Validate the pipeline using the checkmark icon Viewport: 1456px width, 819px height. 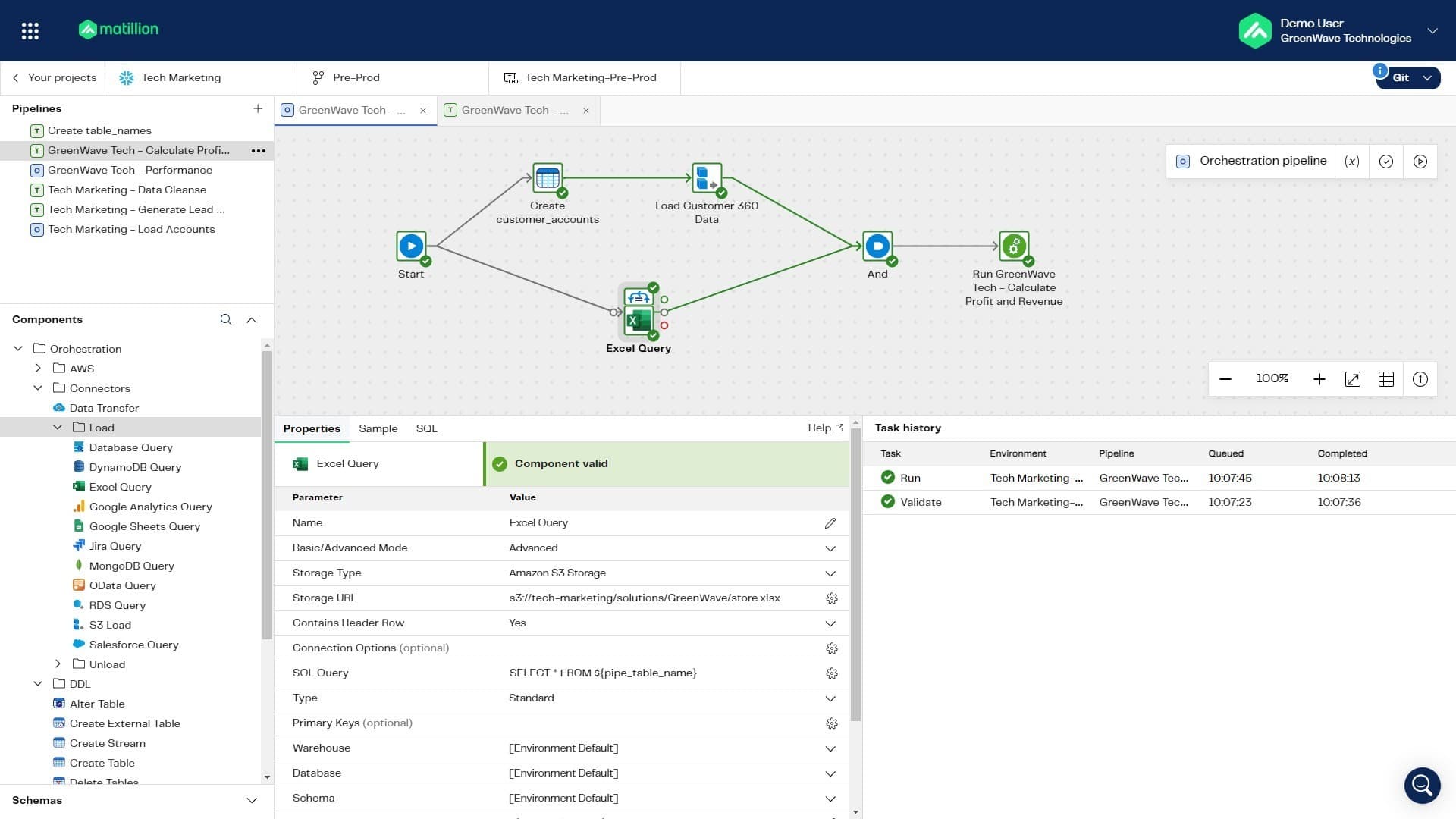click(x=1386, y=161)
